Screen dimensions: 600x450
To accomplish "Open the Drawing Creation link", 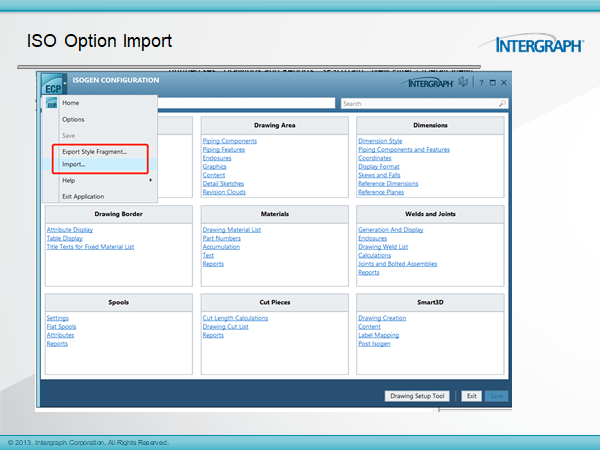I will (x=382, y=318).
